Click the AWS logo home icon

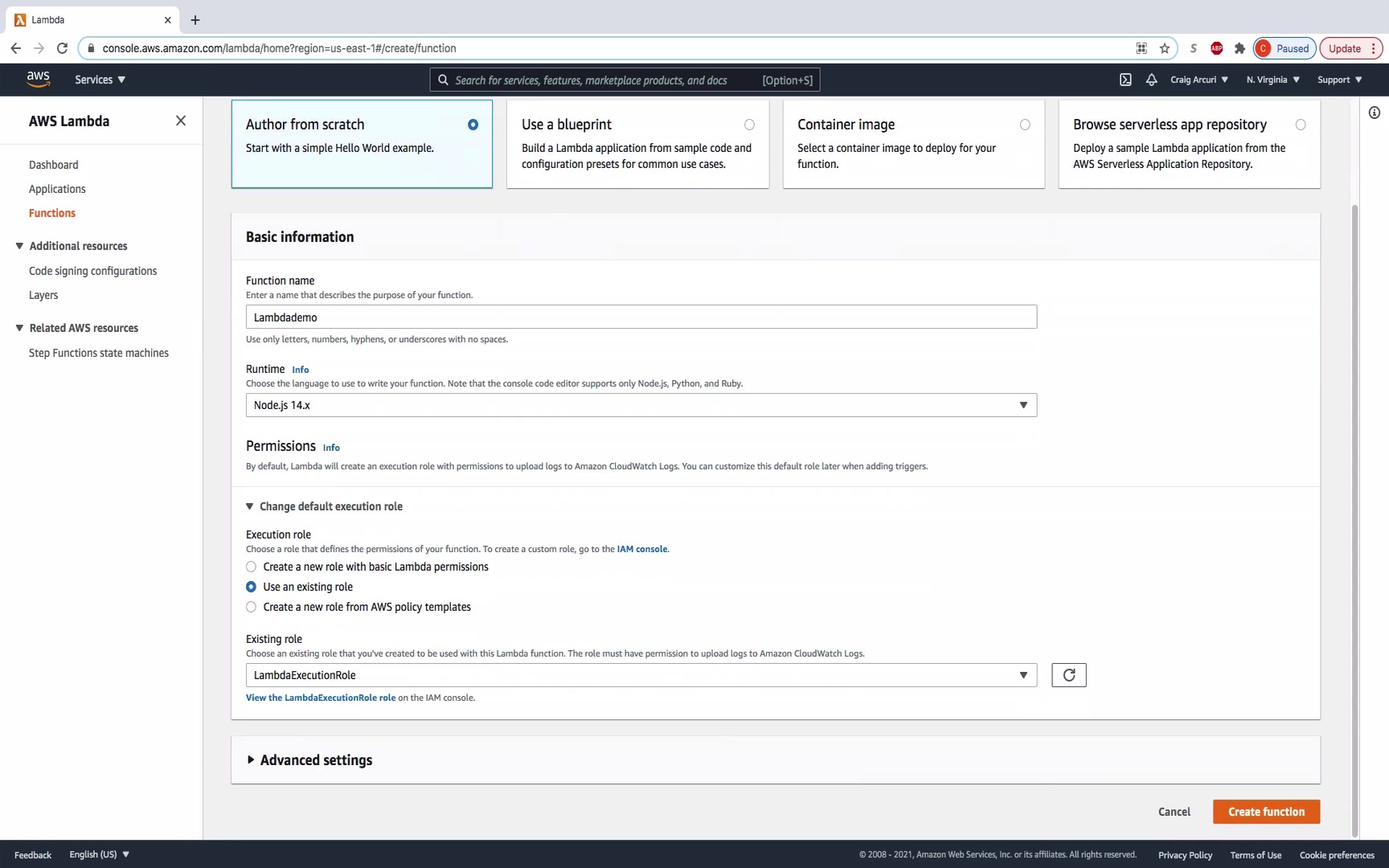(38, 79)
